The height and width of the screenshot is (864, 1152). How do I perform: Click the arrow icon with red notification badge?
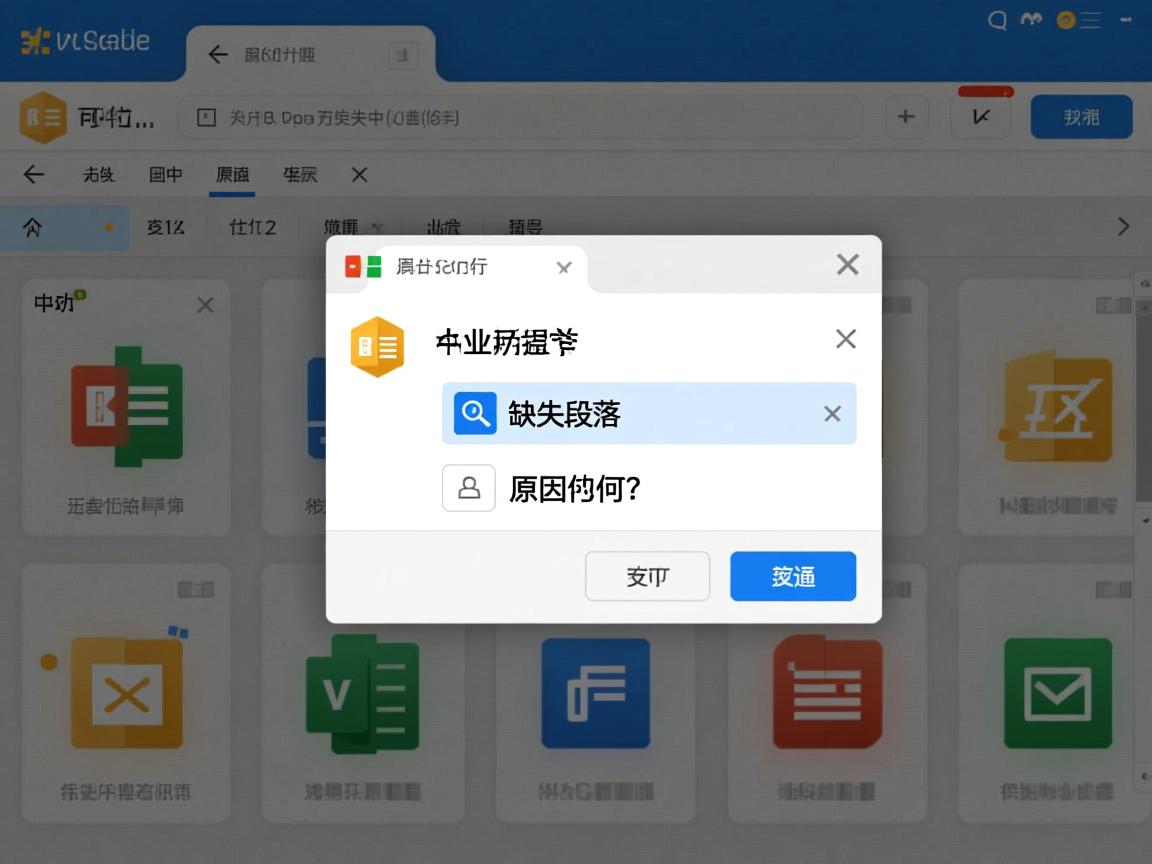point(982,116)
